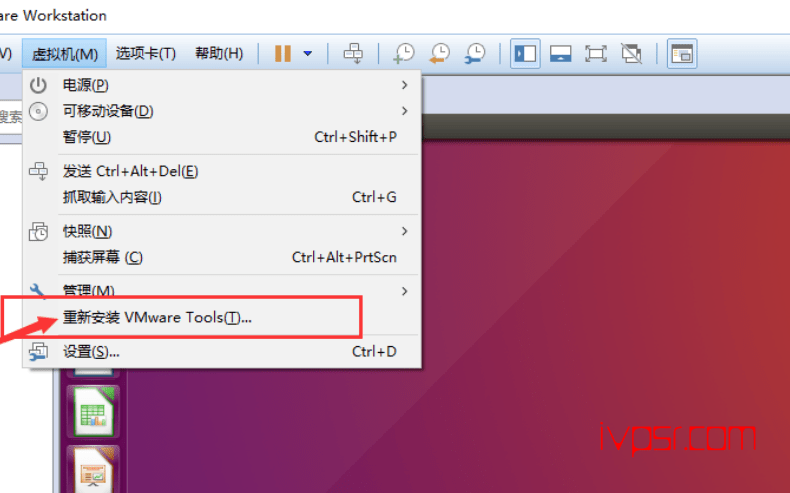Click the orange pause VM button
The width and height of the screenshot is (790, 493).
283,53
